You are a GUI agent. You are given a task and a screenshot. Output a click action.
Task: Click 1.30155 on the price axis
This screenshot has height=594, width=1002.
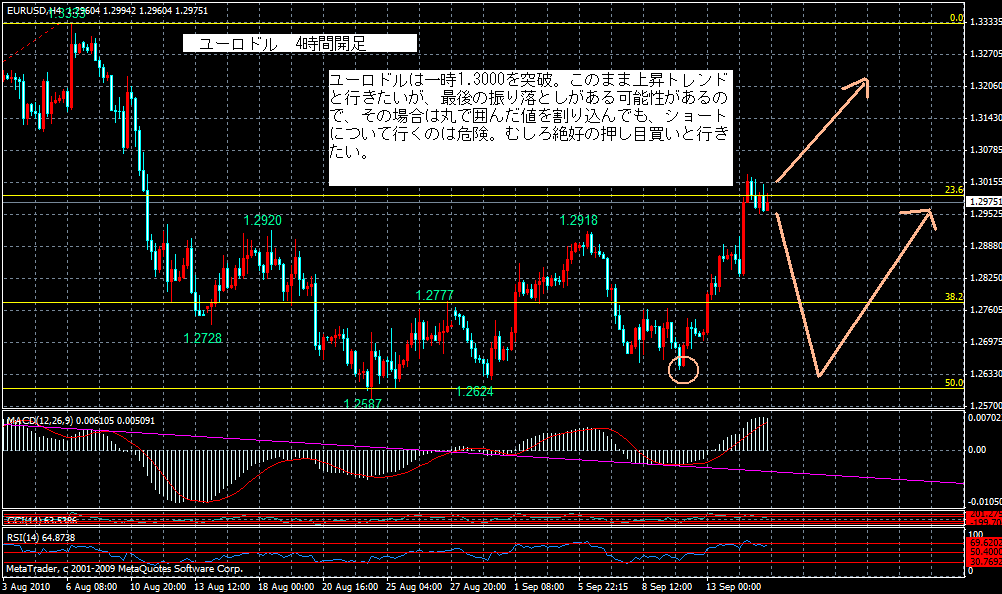click(985, 181)
